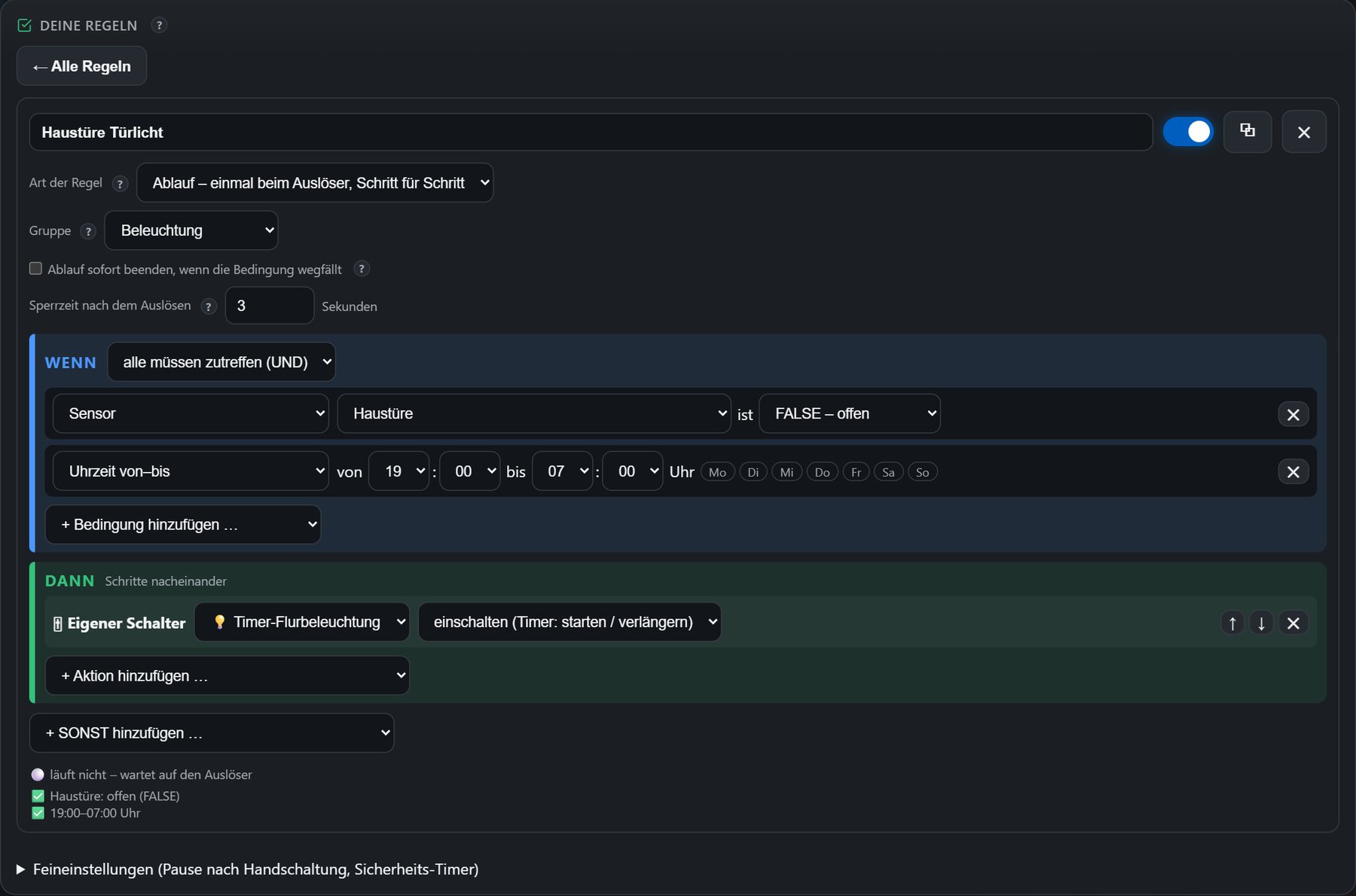This screenshot has height=896, width=1356.
Task: Move Eigener Schalter step up
Action: pyautogui.click(x=1232, y=623)
